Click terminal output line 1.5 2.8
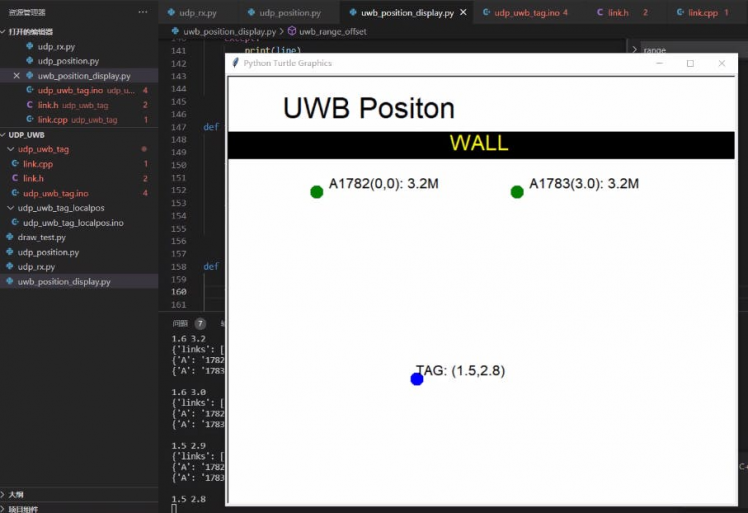The height and width of the screenshot is (513, 748). 188,499
